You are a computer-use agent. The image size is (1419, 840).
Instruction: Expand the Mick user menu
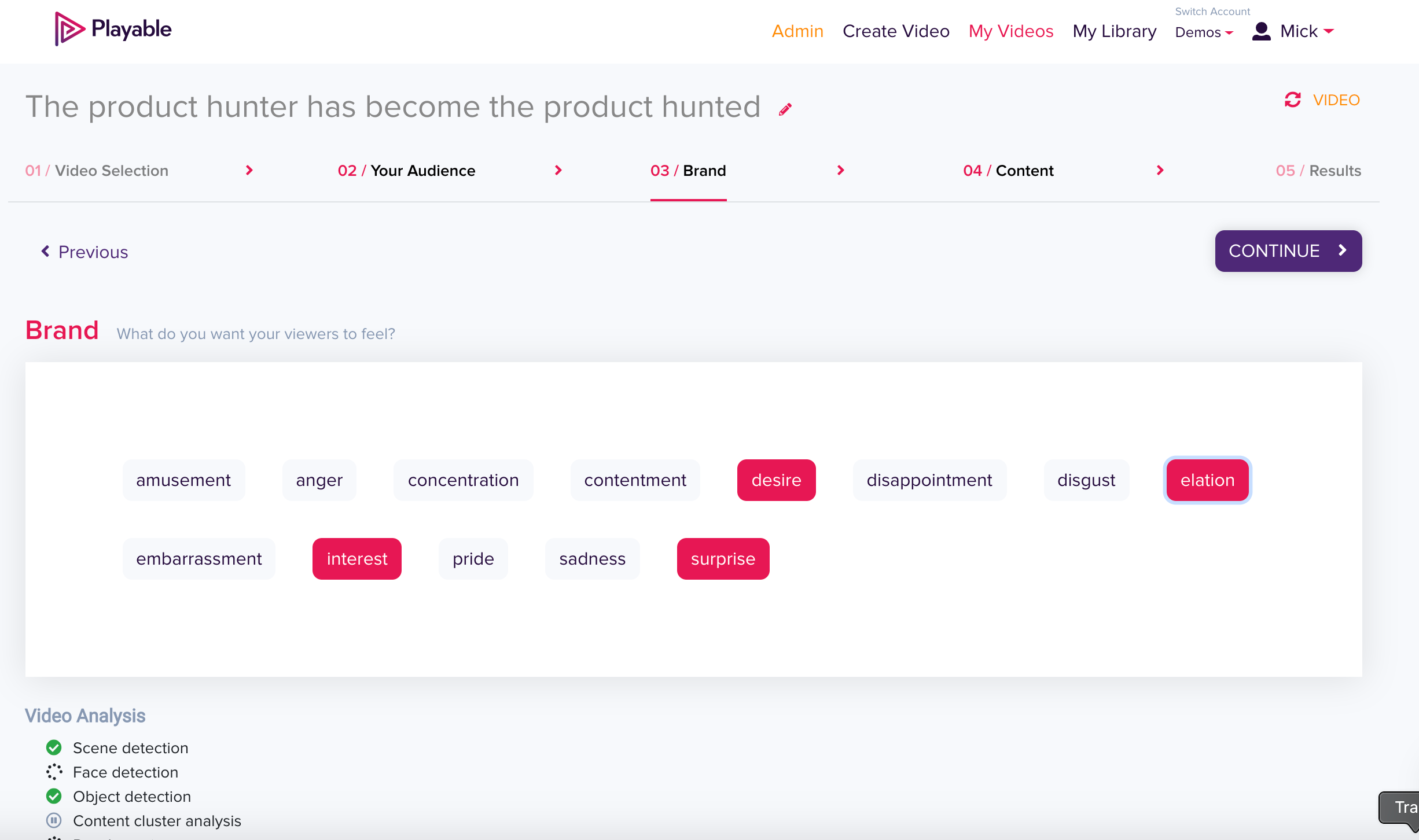click(1307, 31)
